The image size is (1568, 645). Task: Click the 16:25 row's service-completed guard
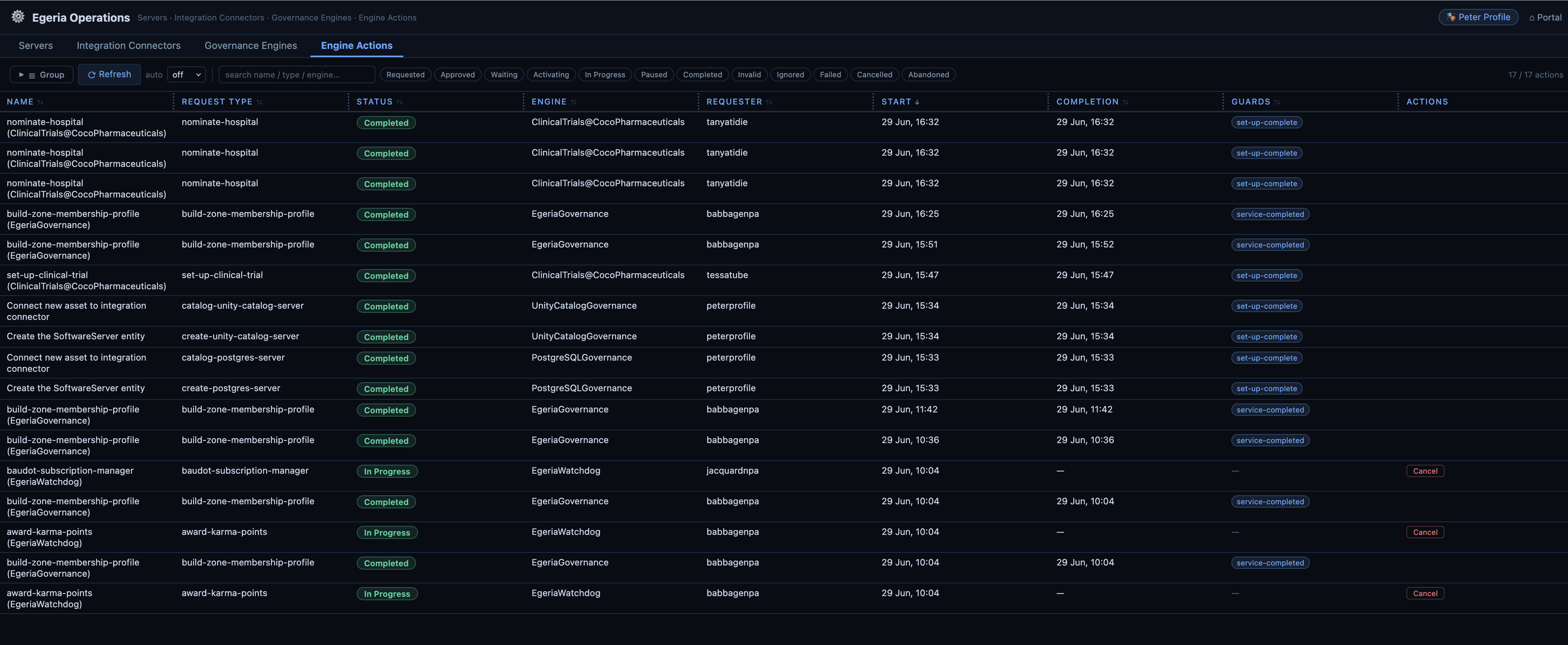[1270, 214]
